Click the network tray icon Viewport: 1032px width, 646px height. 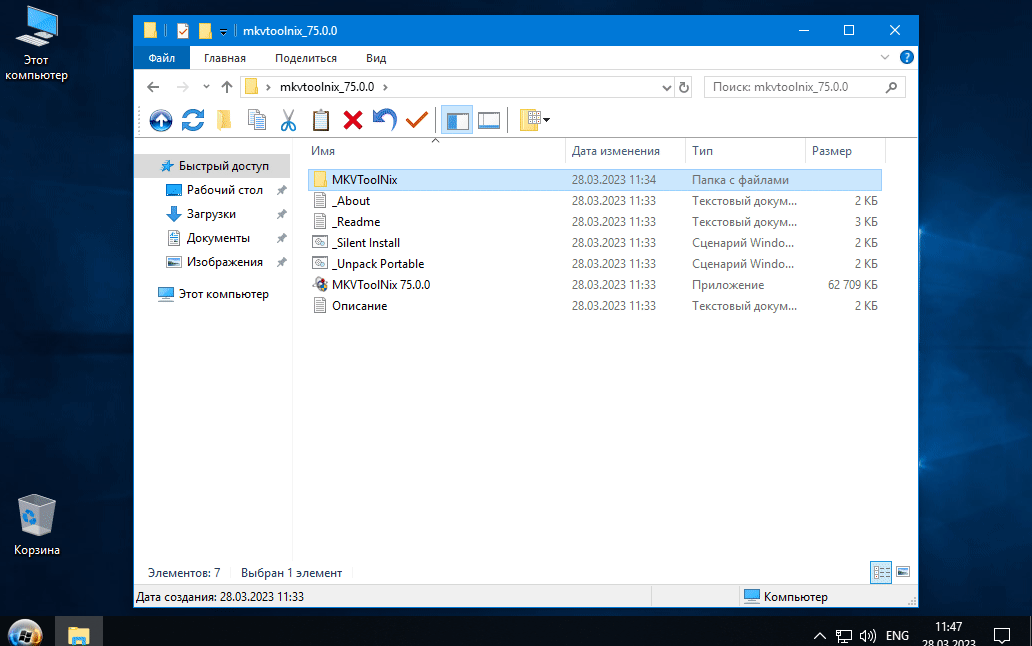844,635
